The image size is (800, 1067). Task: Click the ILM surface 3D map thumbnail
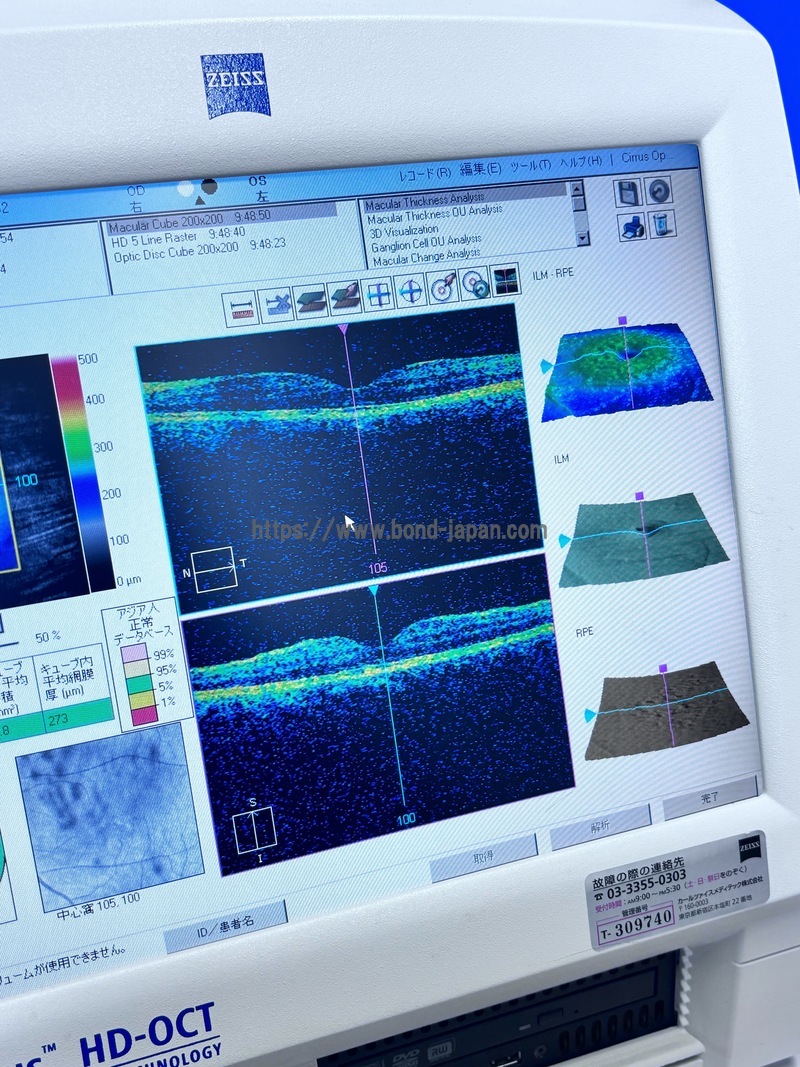pyautogui.click(x=644, y=540)
